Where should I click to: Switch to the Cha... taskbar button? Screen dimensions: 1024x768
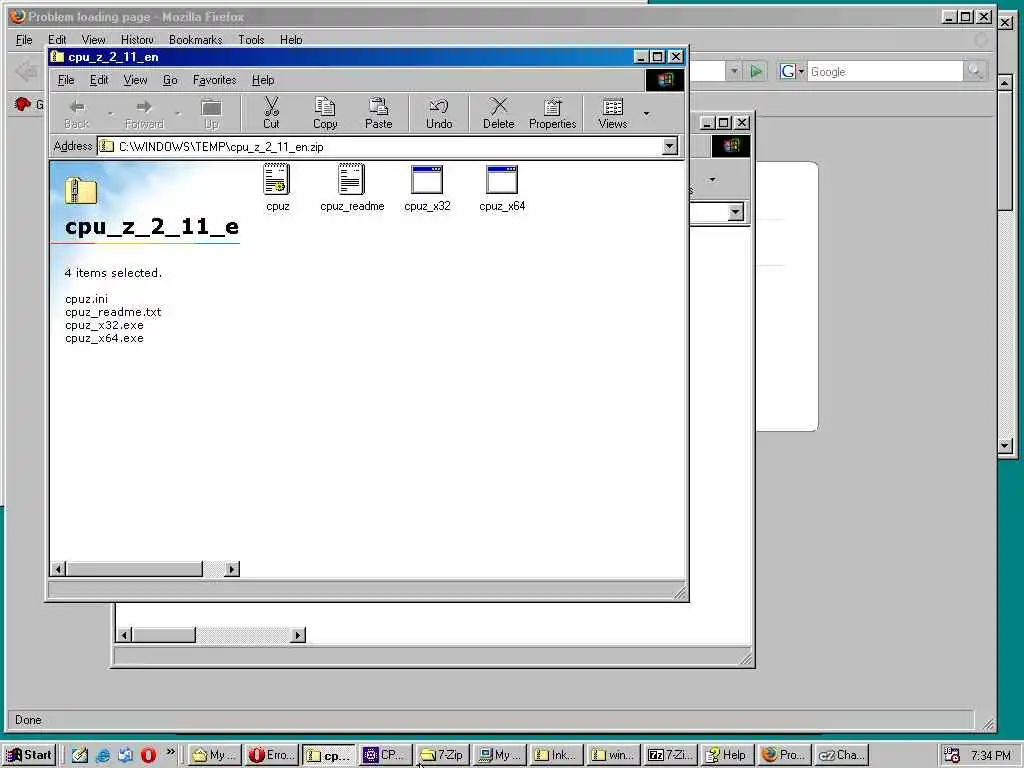click(841, 755)
